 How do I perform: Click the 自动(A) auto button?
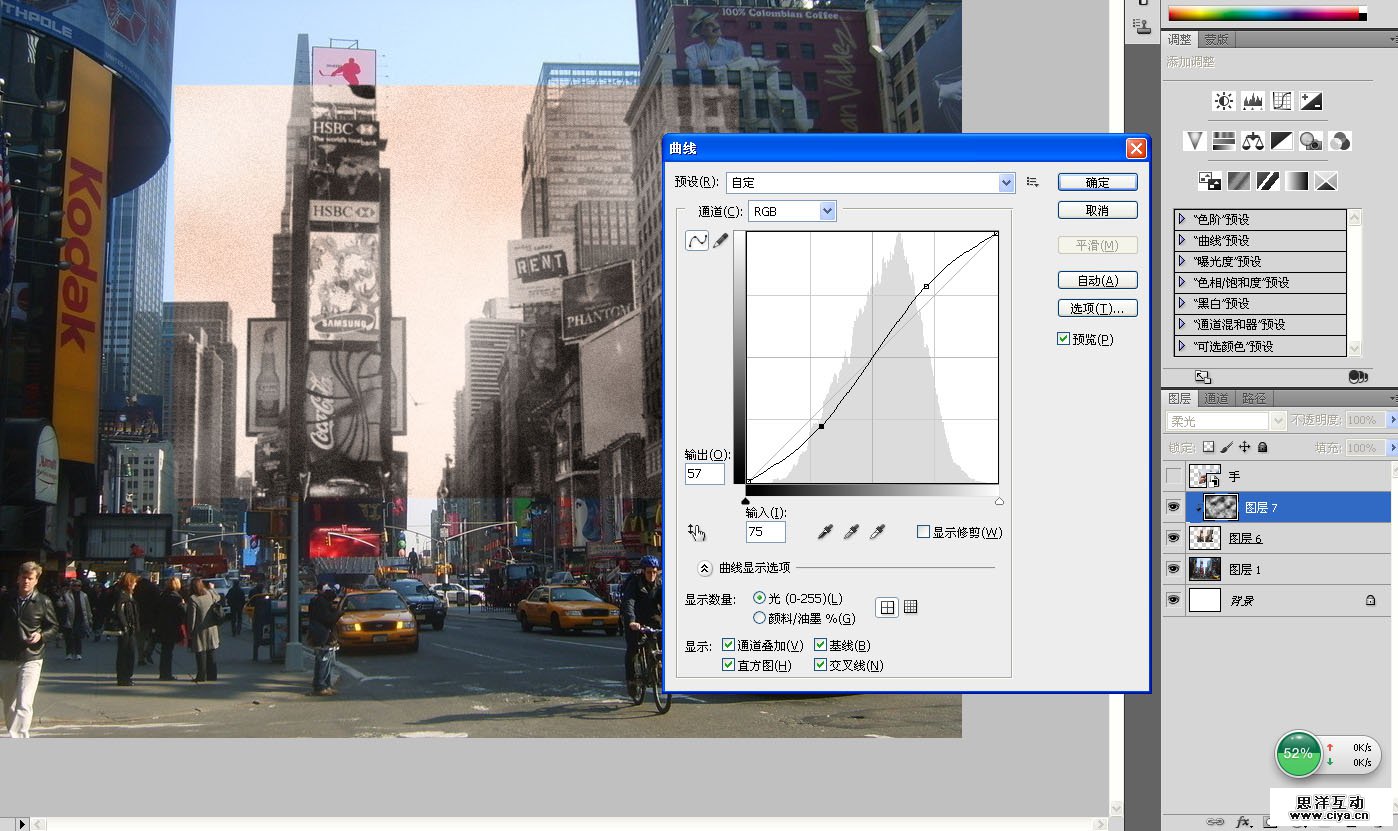[1097, 281]
